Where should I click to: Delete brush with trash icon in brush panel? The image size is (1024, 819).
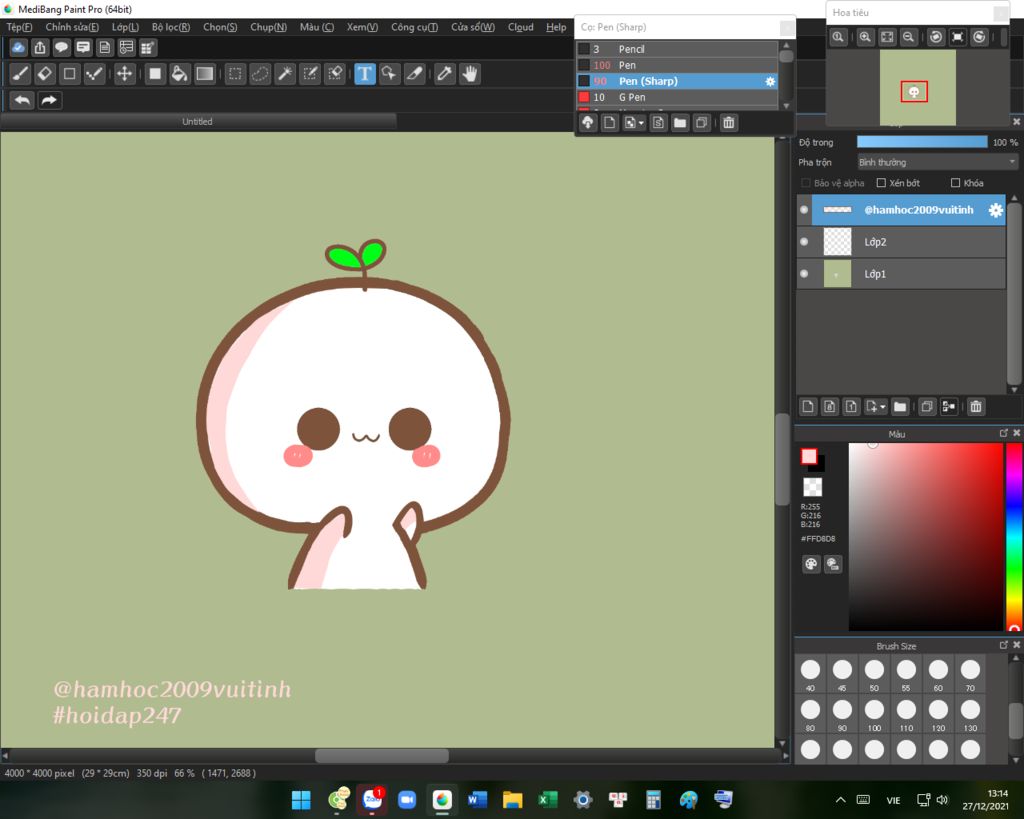(x=729, y=123)
